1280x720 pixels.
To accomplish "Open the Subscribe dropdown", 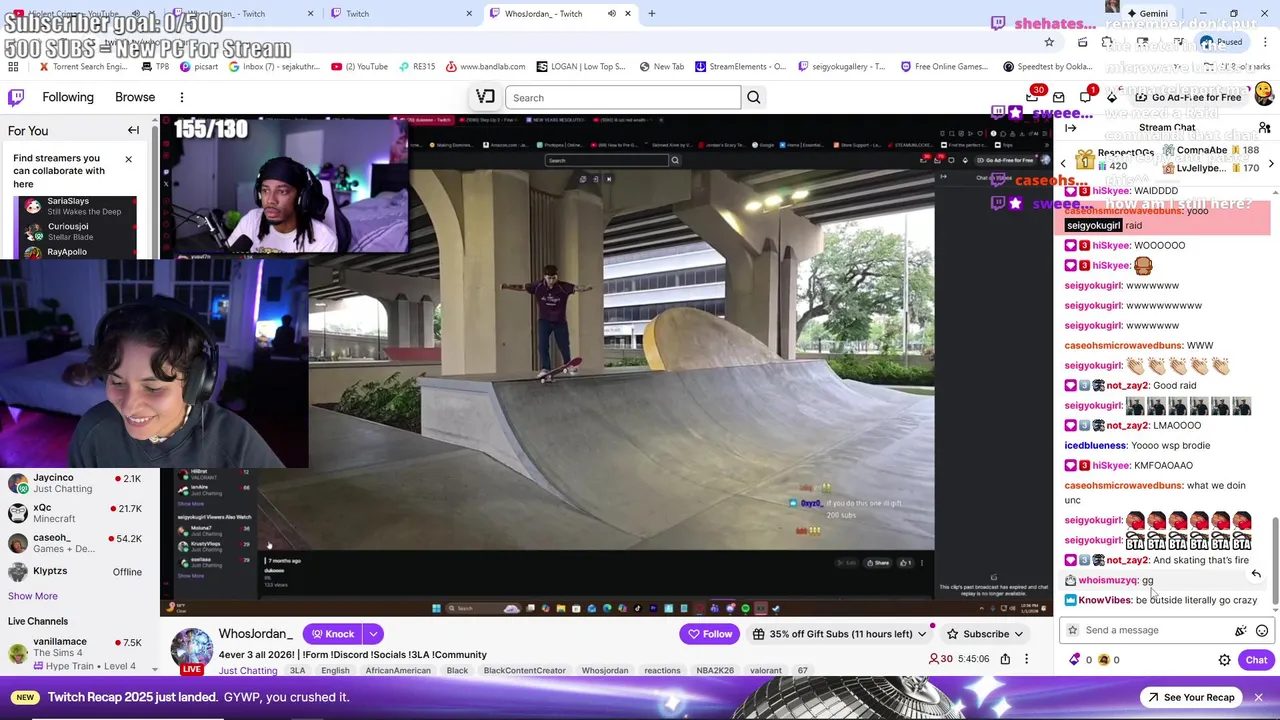I will tap(986, 634).
